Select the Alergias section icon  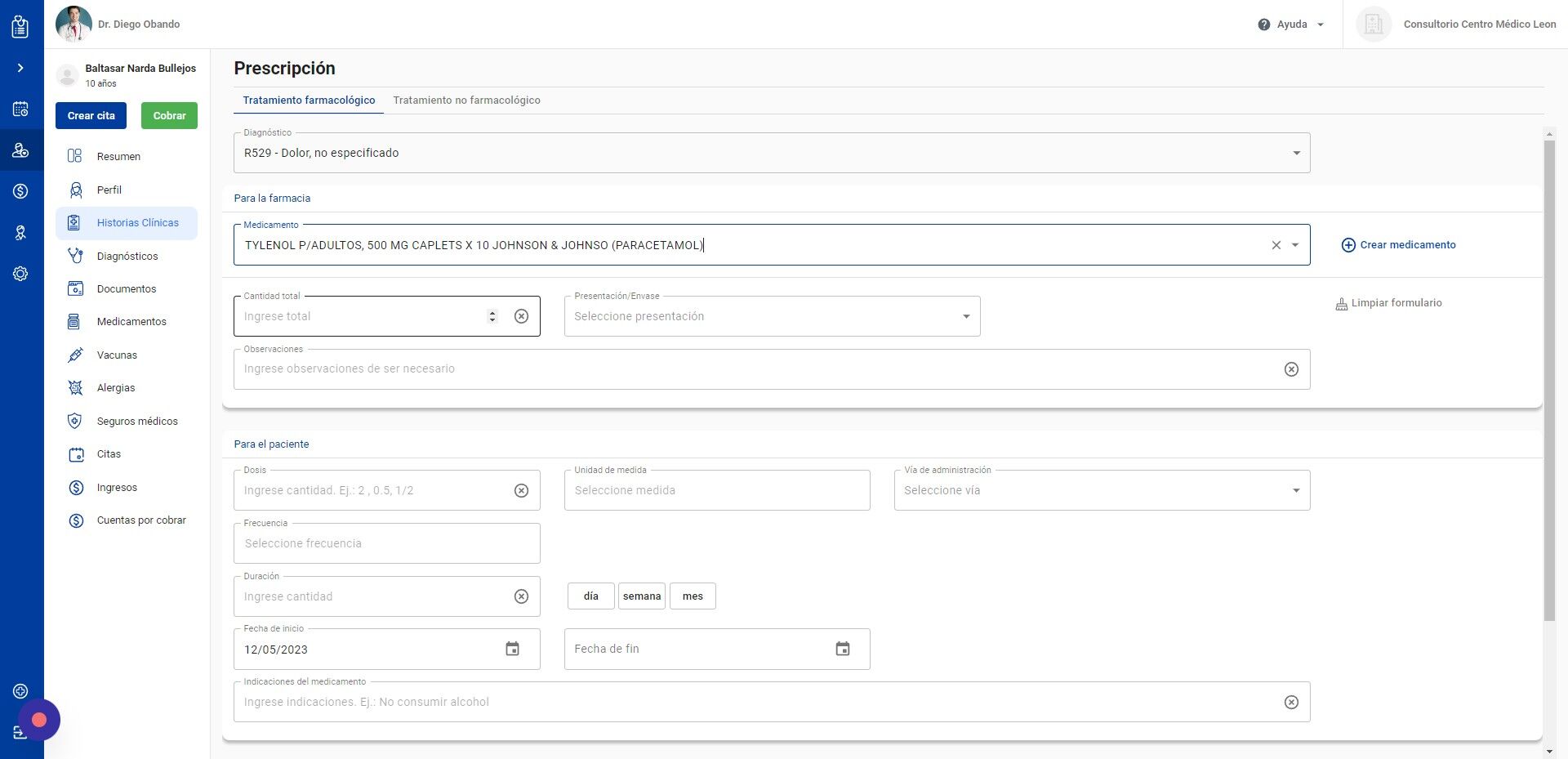[x=75, y=387]
